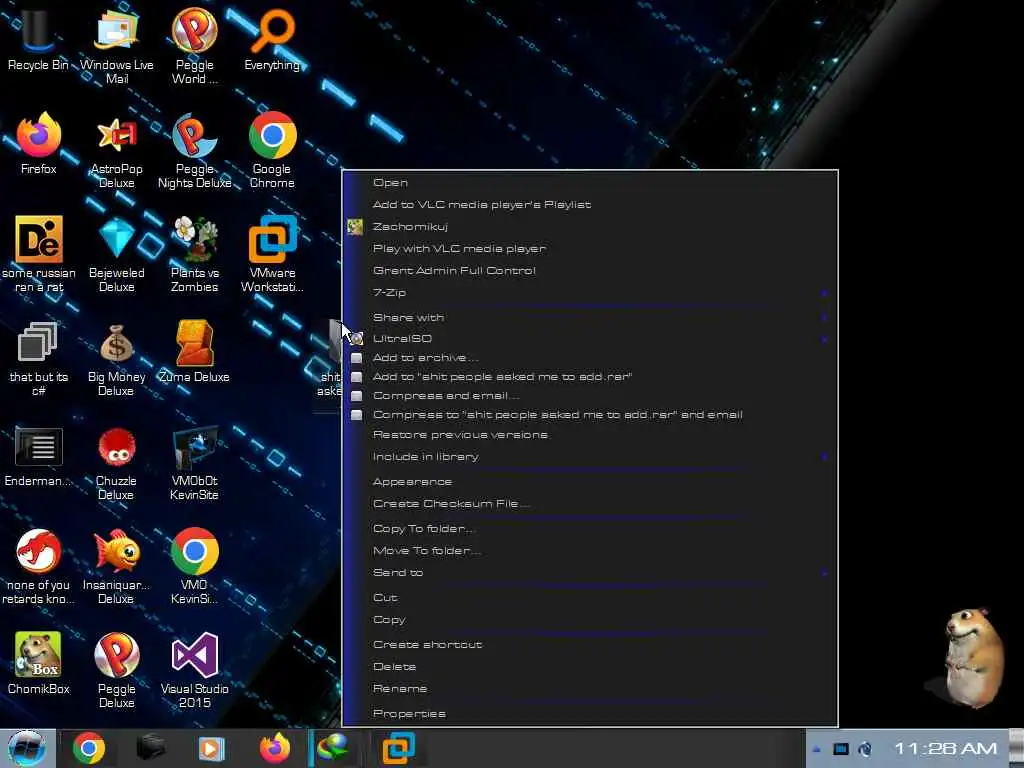This screenshot has height=768, width=1024.
Task: Choose Grant Admin Full Control
Action: (x=590, y=270)
